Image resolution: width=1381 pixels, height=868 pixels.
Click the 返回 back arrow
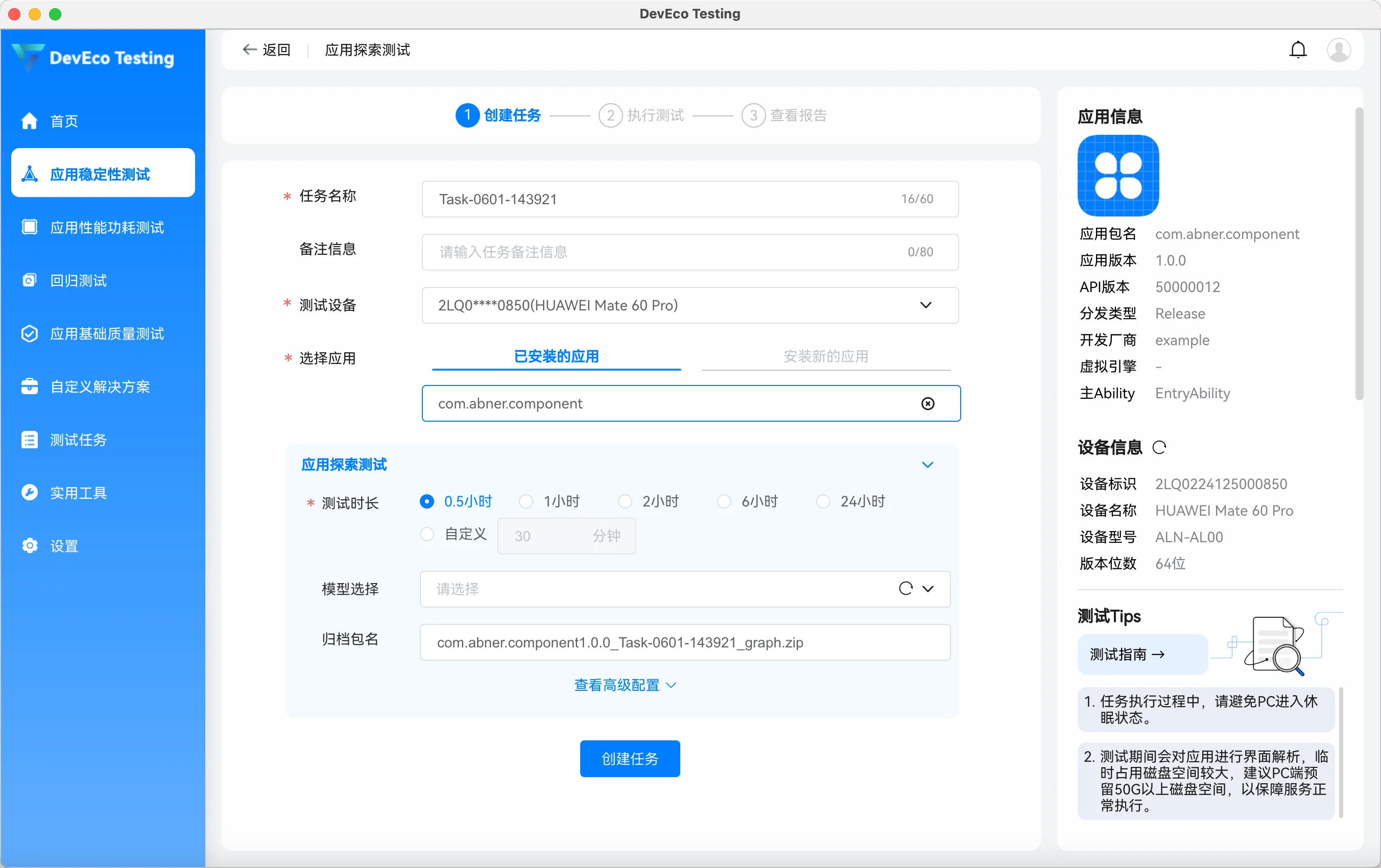(x=249, y=50)
